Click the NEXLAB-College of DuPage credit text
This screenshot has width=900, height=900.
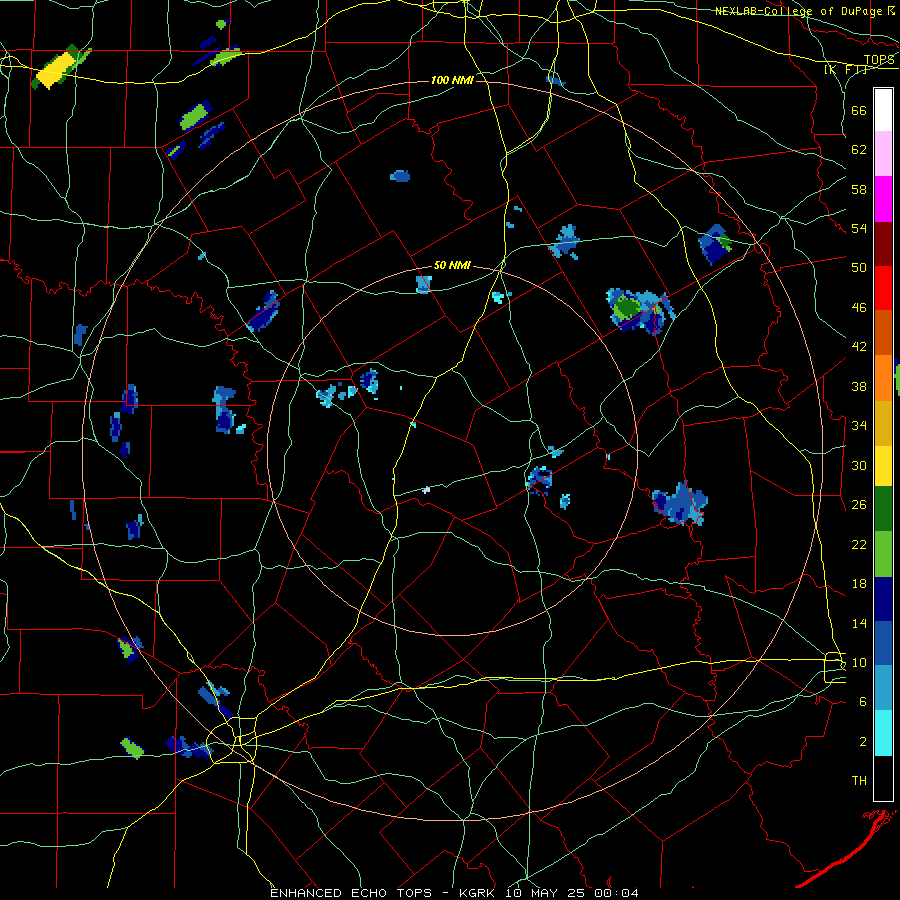[805, 11]
